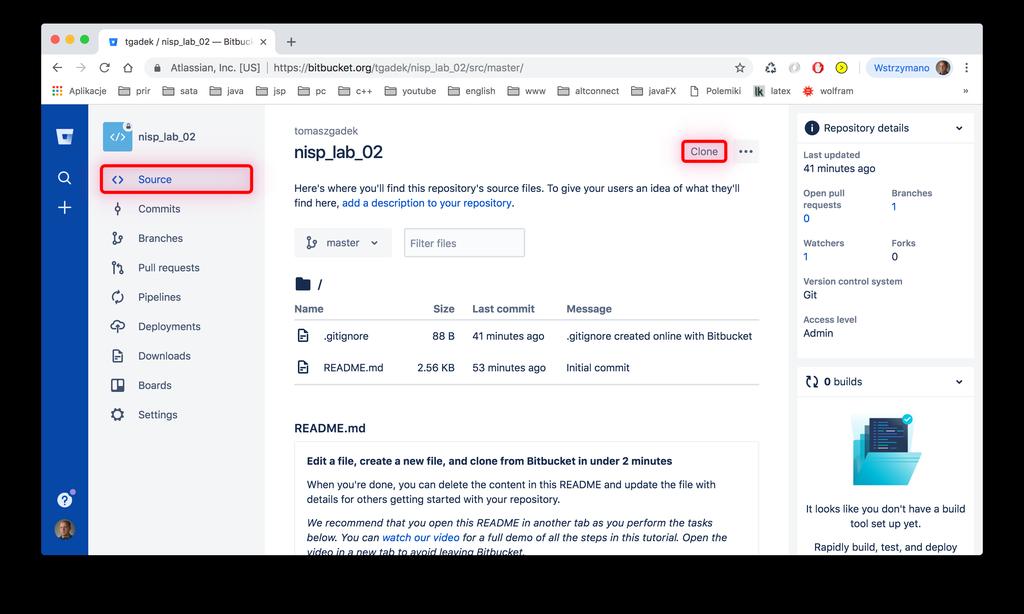Open the english bookmarks folder
This screenshot has height=614, width=1024.
[472, 91]
